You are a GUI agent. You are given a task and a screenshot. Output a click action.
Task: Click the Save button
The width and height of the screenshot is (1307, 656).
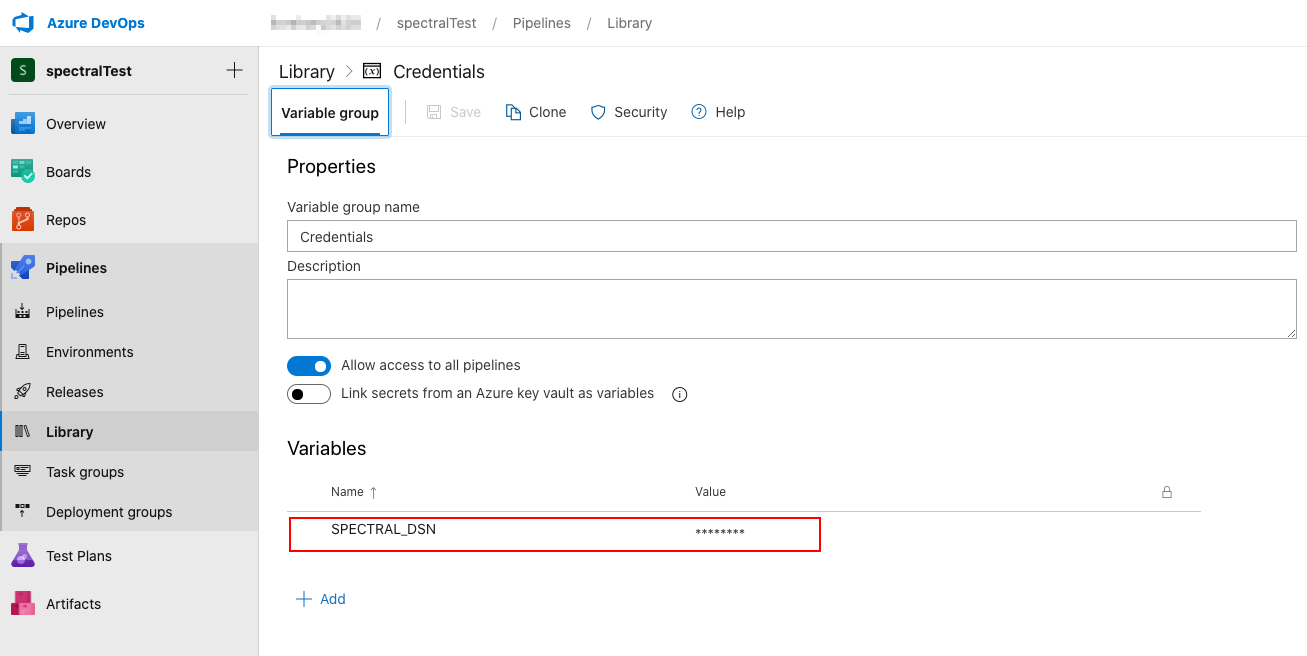coord(454,112)
